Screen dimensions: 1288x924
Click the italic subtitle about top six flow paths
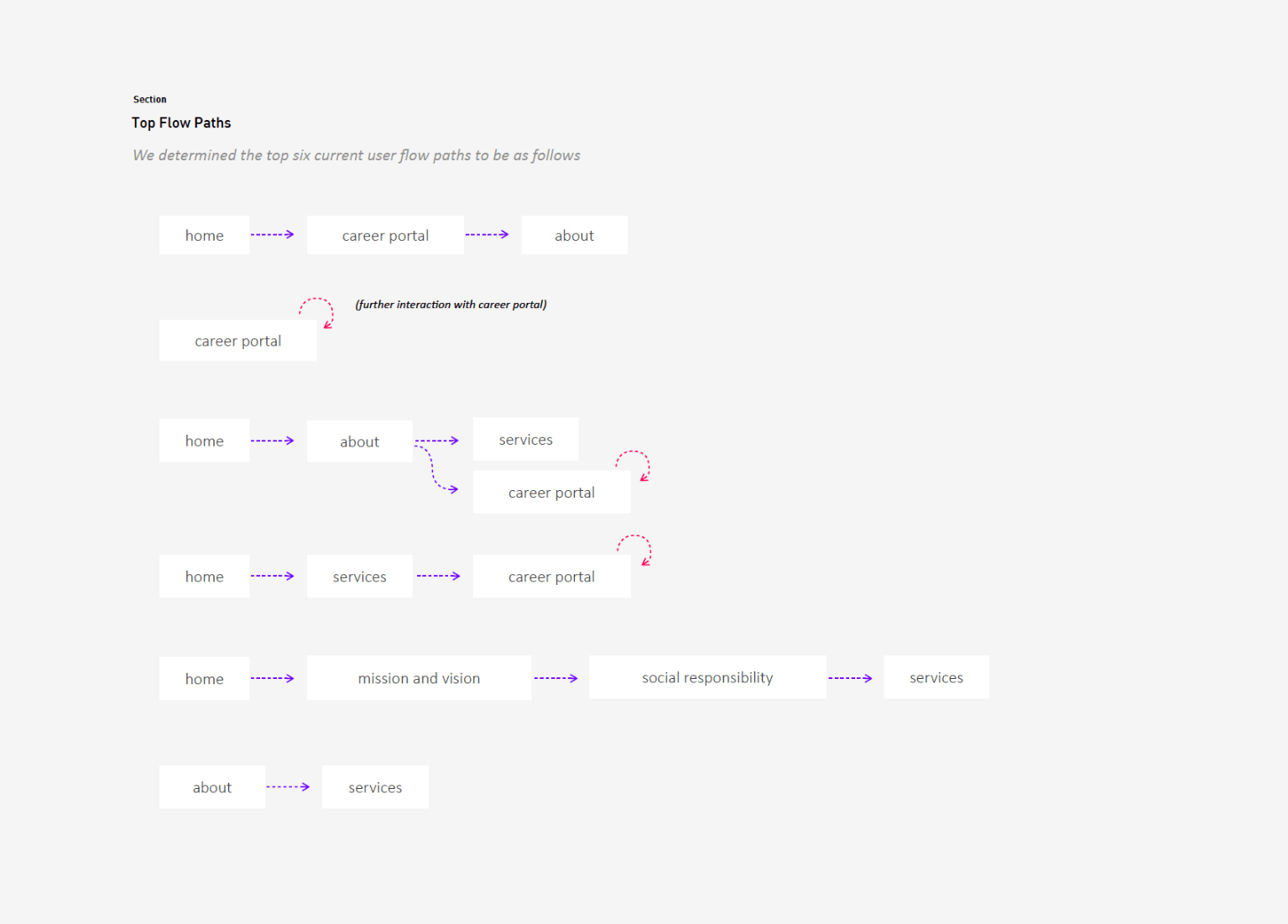click(357, 155)
